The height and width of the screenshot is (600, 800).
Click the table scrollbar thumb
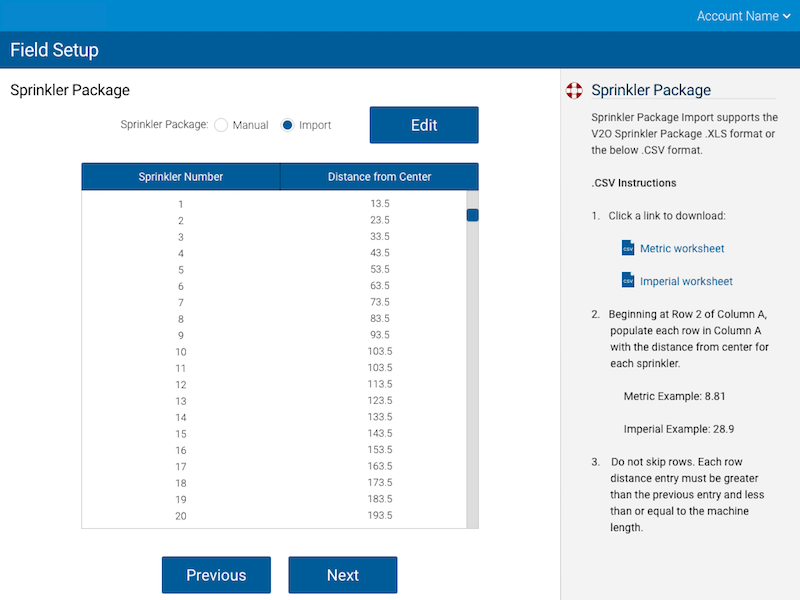click(x=472, y=215)
